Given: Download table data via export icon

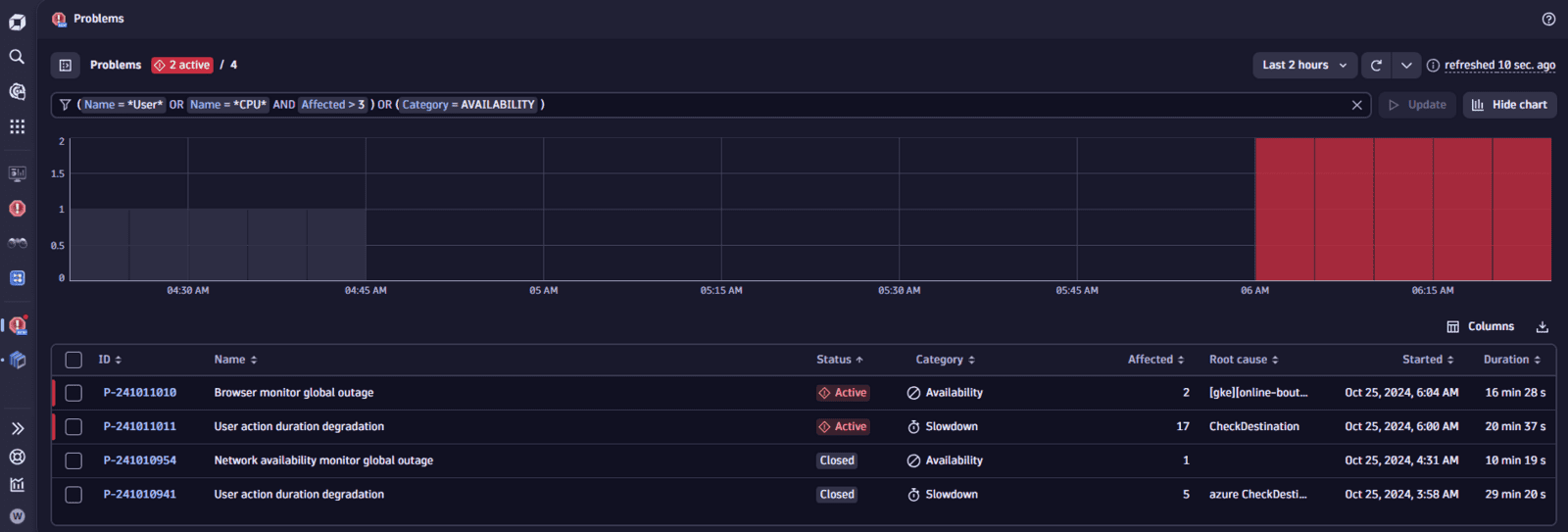Looking at the screenshot, I should pyautogui.click(x=1542, y=327).
